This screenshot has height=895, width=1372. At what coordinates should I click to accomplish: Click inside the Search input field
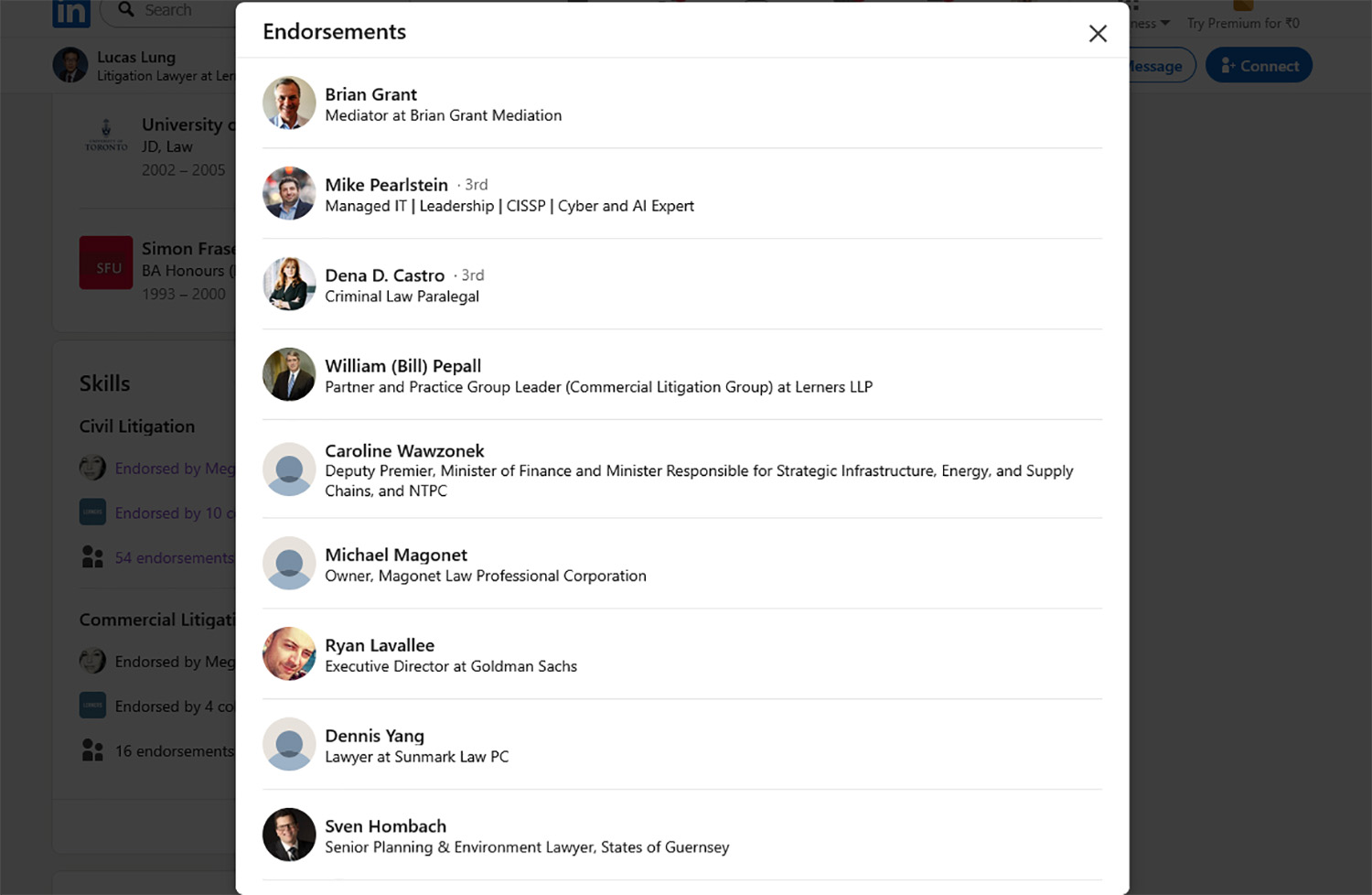(183, 10)
